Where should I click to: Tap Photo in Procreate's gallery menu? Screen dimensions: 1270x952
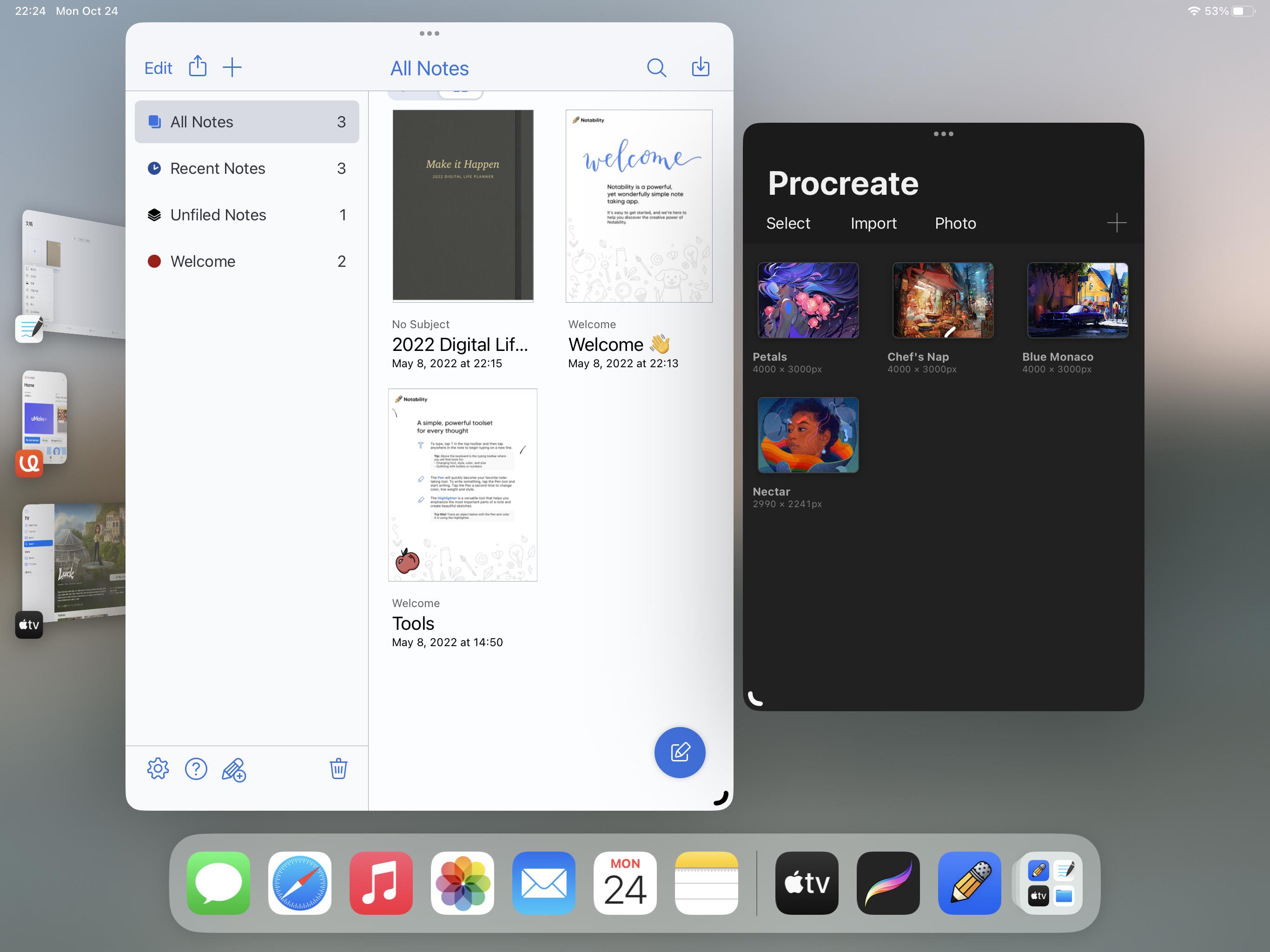pos(955,224)
